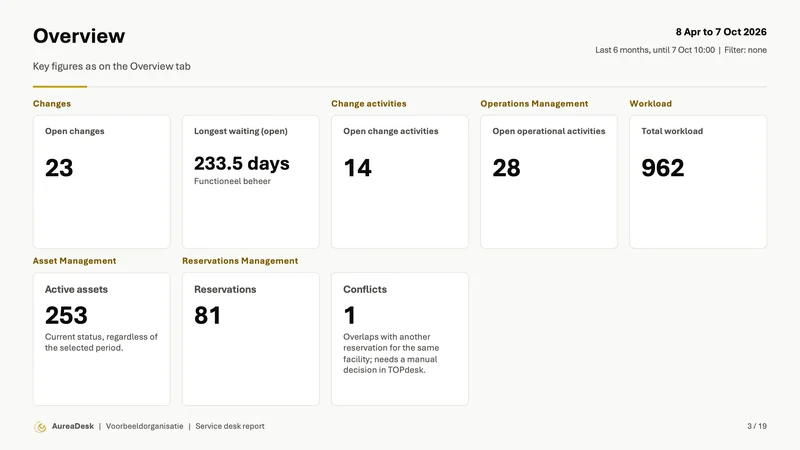The width and height of the screenshot is (800, 450).
Task: Click the 'Active assets' card label
Action: pos(77,289)
